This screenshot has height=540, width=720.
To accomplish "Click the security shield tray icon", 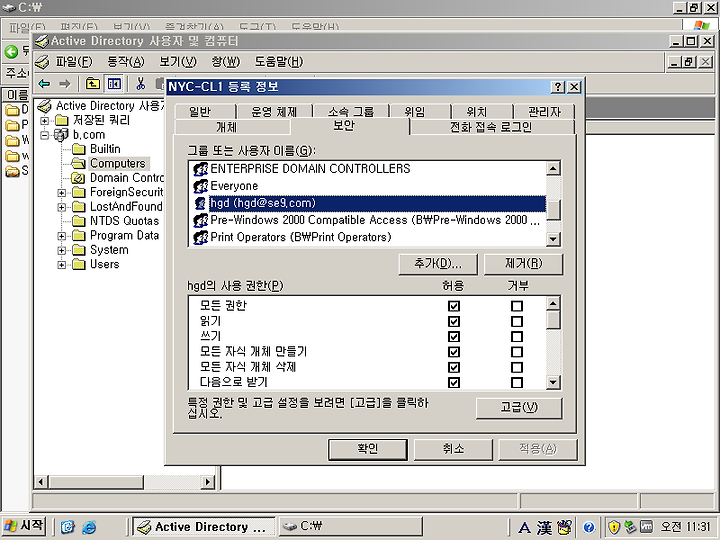I will click(x=614, y=527).
